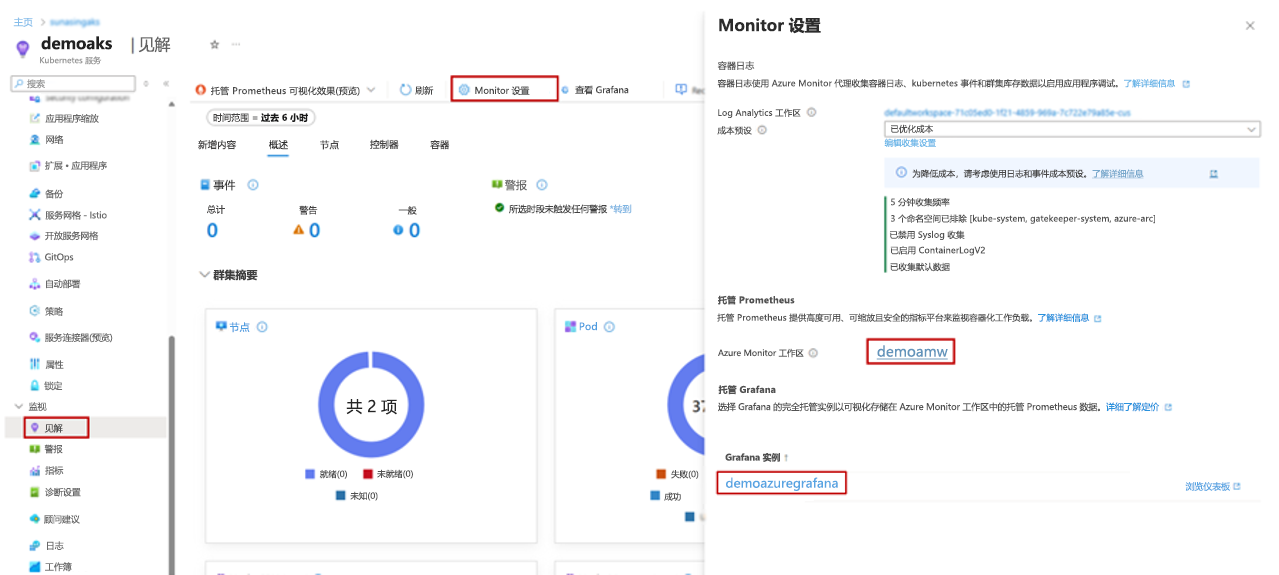Click the 备份 cloud icon in sidebar

pyautogui.click(x=35, y=194)
